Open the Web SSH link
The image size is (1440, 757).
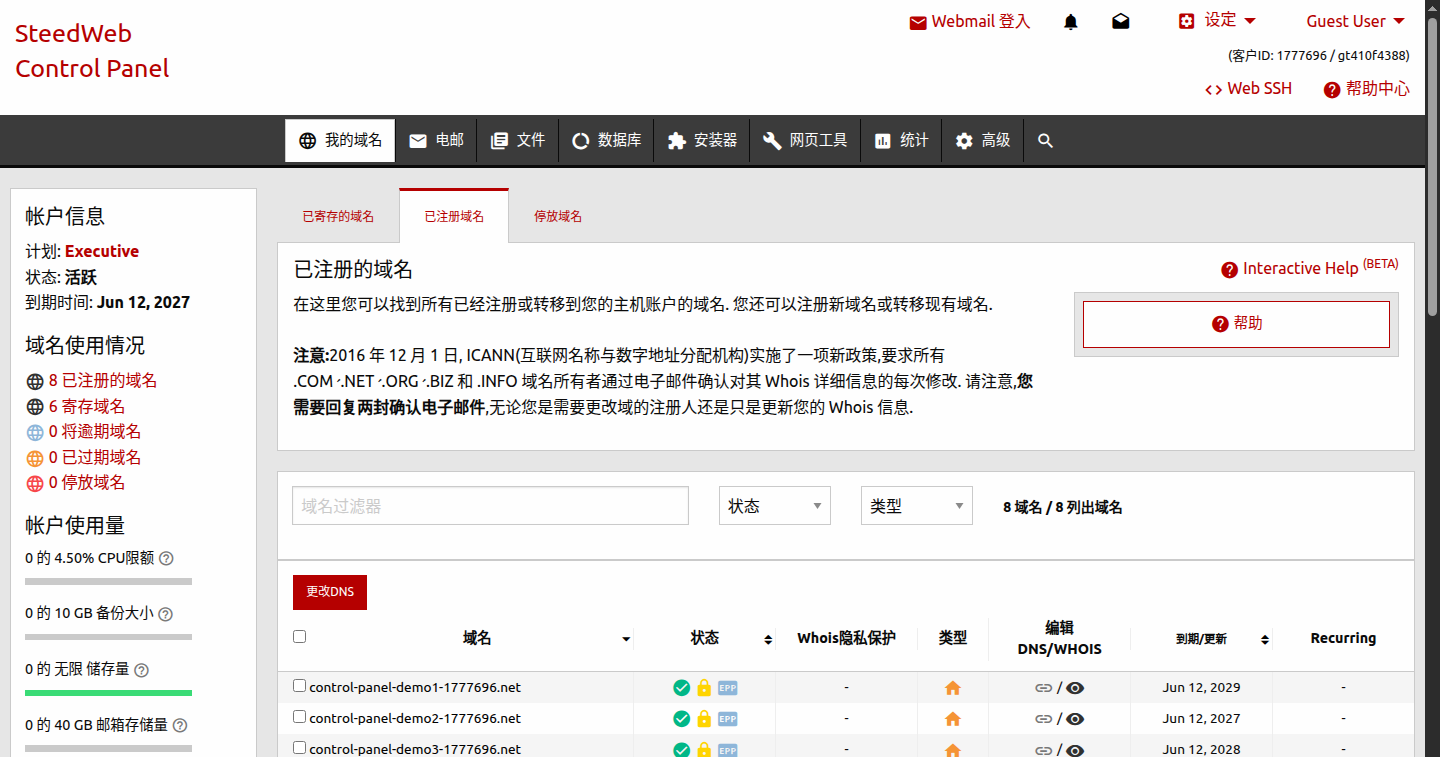click(1248, 88)
